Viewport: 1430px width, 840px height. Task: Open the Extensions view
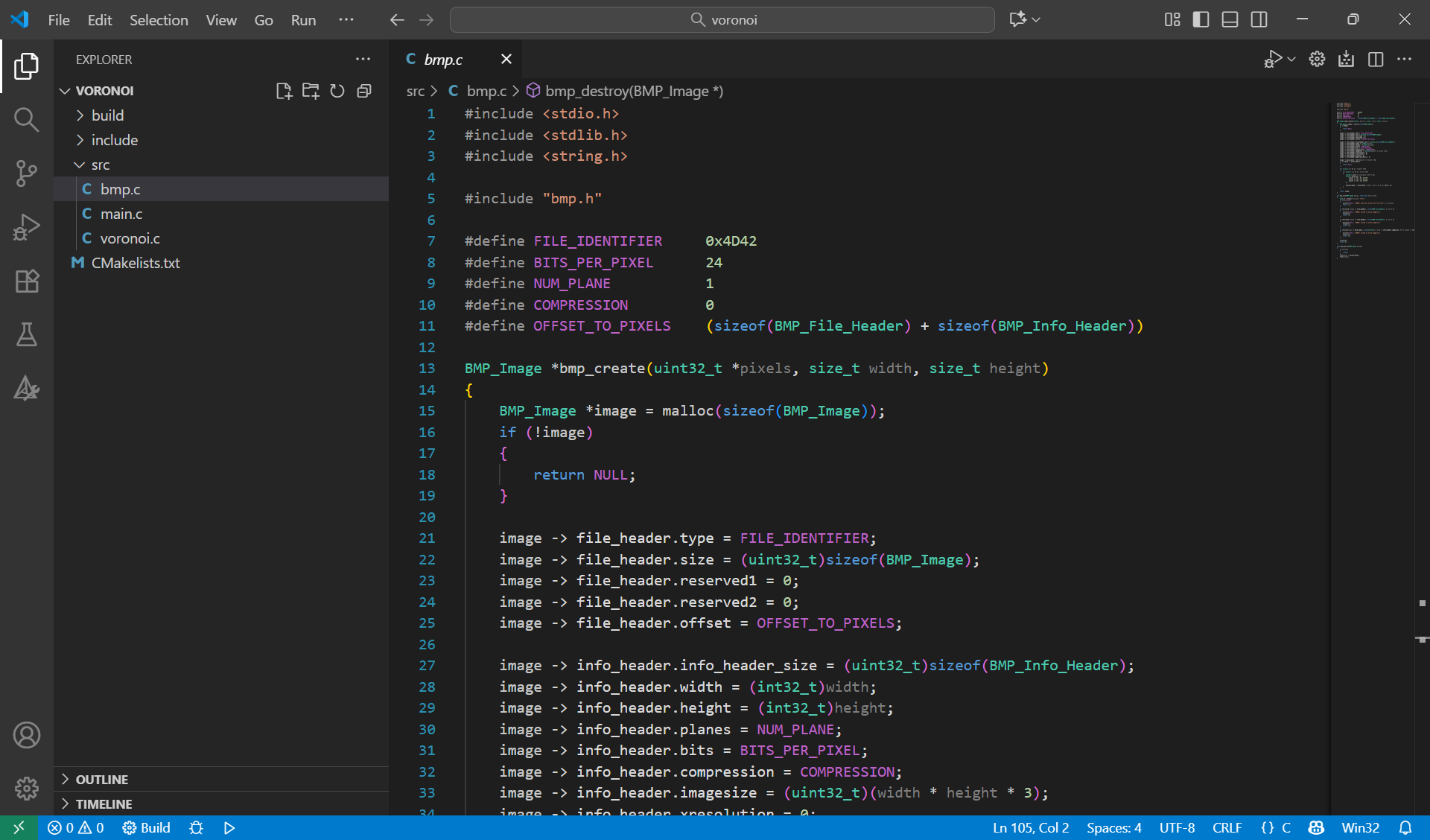pos(26,281)
